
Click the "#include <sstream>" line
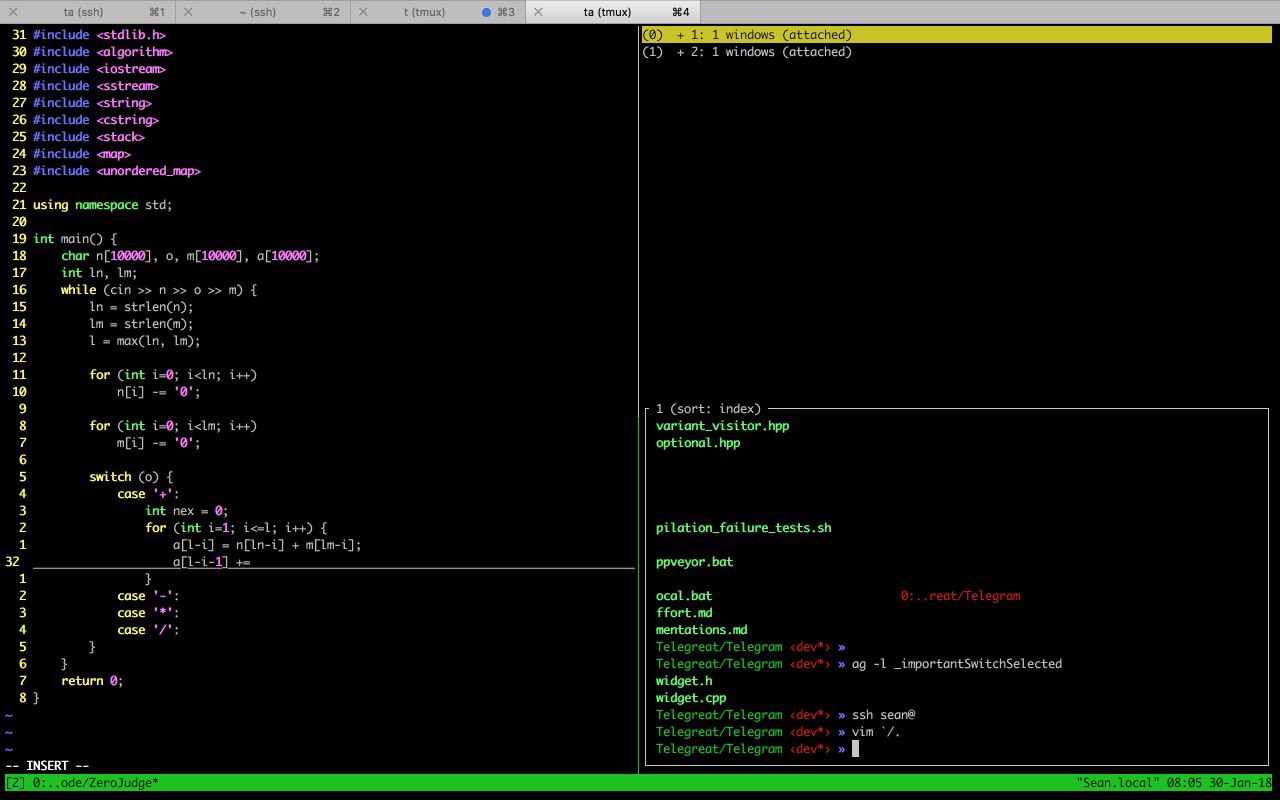[96, 86]
